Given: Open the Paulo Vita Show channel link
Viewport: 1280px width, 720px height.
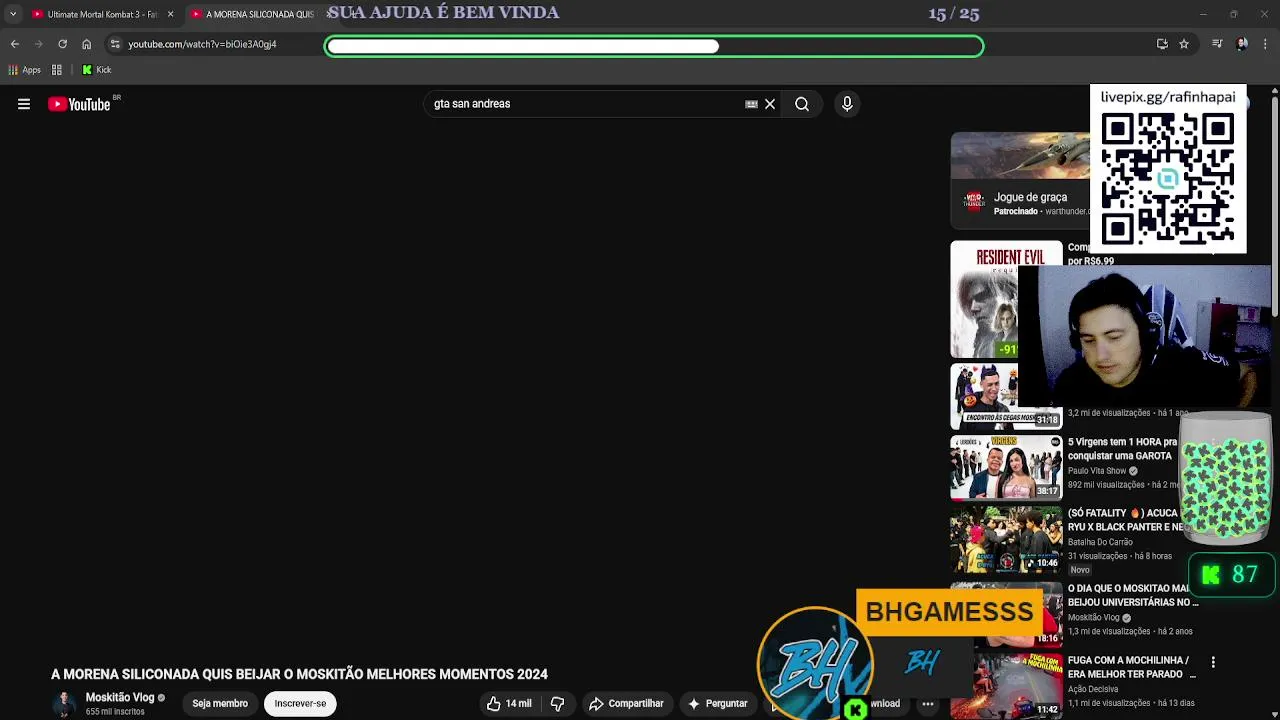Looking at the screenshot, I should pyautogui.click(x=1098, y=471).
